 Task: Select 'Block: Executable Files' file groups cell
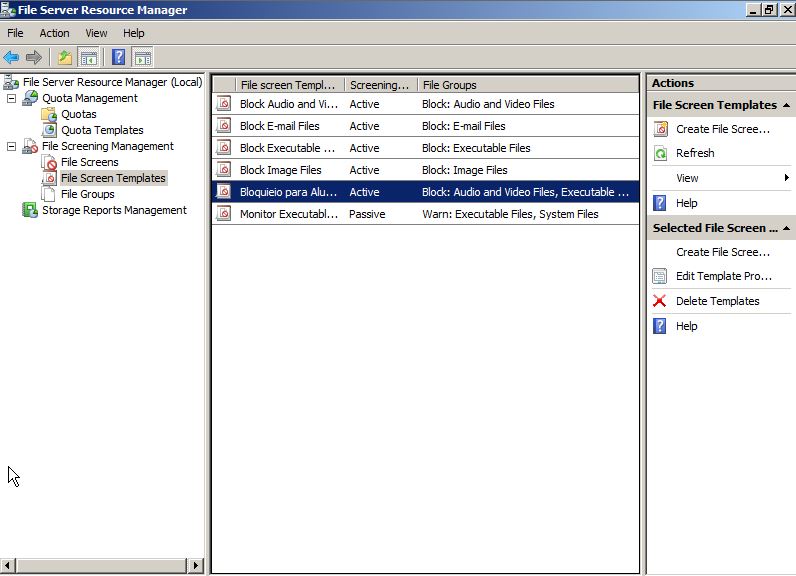tap(476, 148)
